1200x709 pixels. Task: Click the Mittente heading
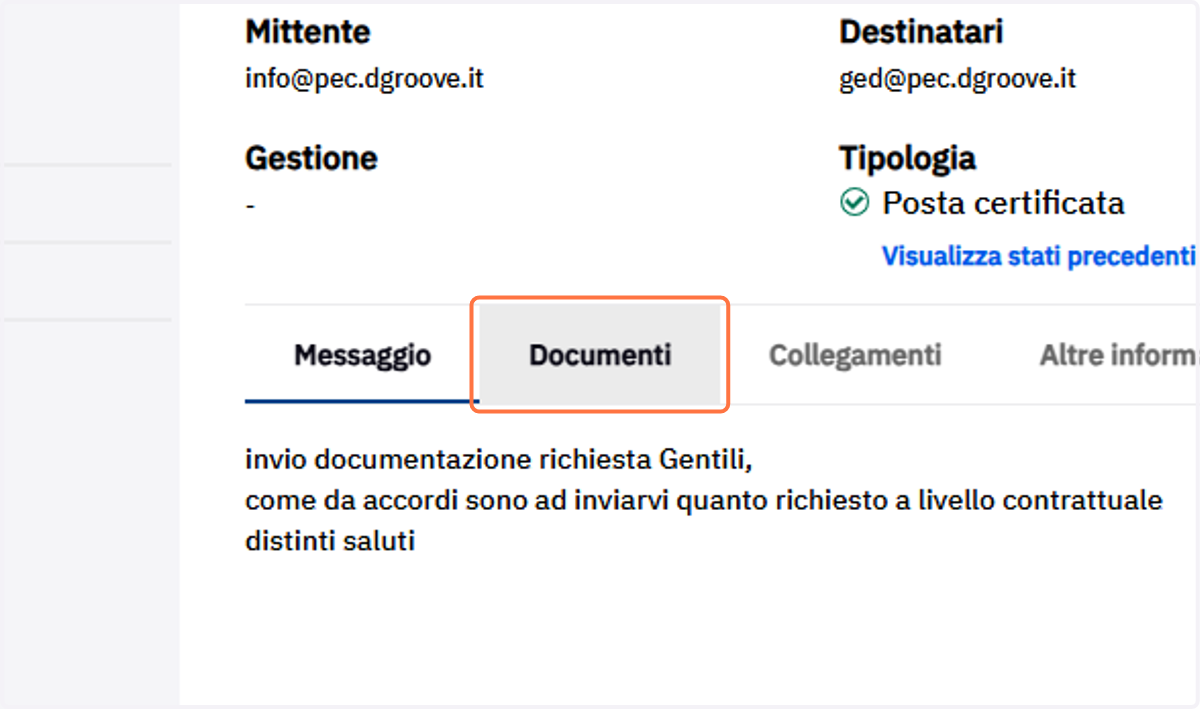click(x=307, y=32)
